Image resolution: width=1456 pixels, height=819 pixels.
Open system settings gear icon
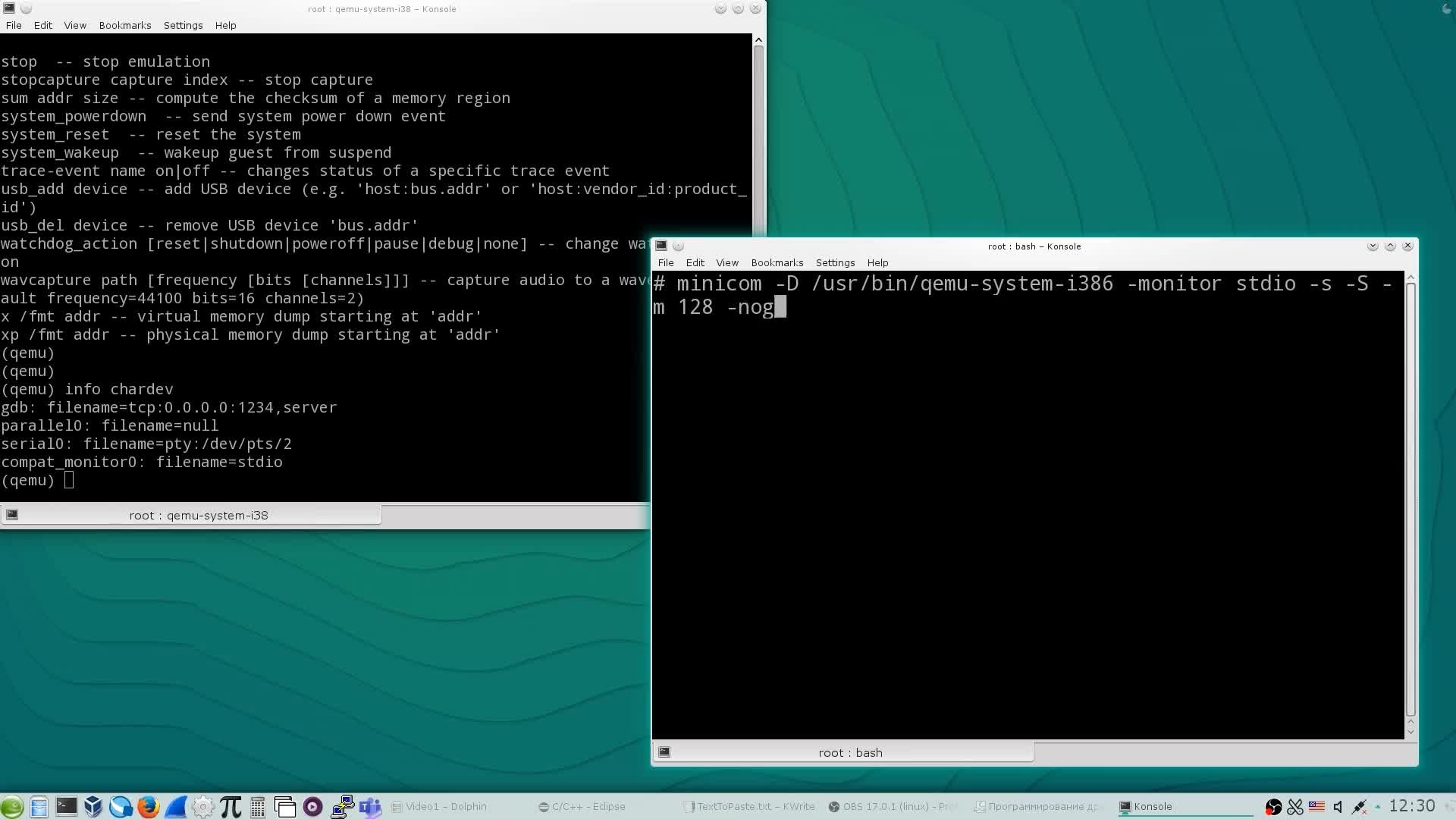(x=202, y=806)
